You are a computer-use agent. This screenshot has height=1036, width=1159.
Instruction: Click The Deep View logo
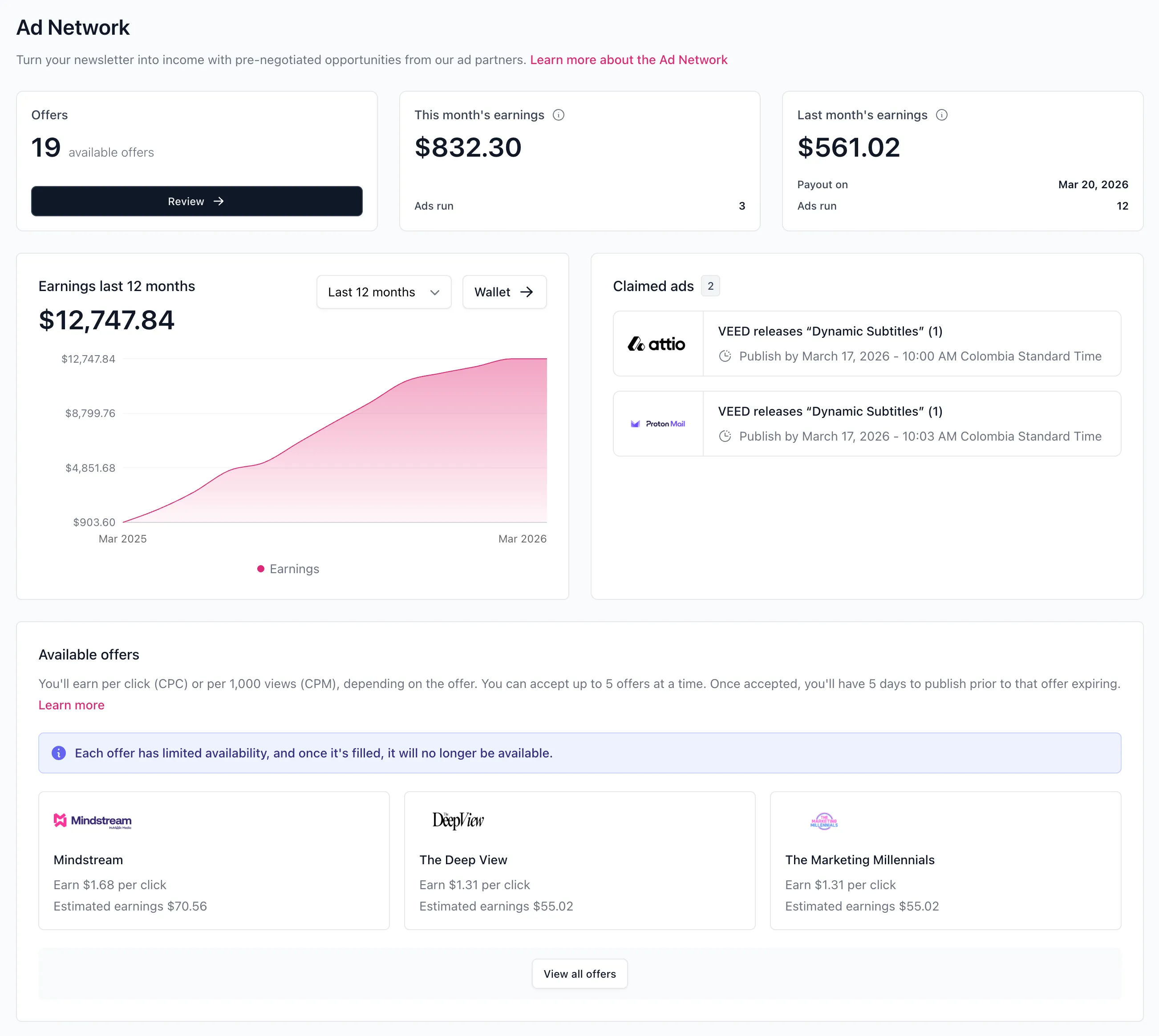click(x=458, y=820)
